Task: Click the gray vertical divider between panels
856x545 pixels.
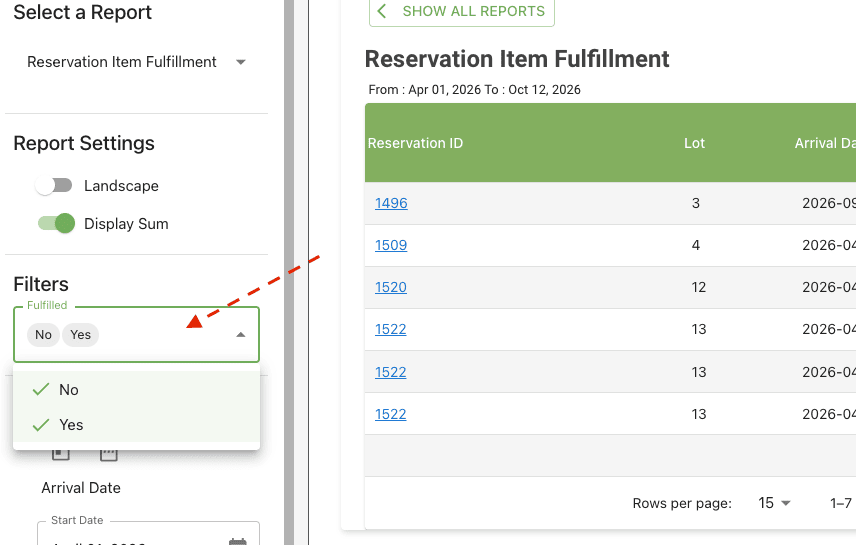Action: pyautogui.click(x=289, y=272)
